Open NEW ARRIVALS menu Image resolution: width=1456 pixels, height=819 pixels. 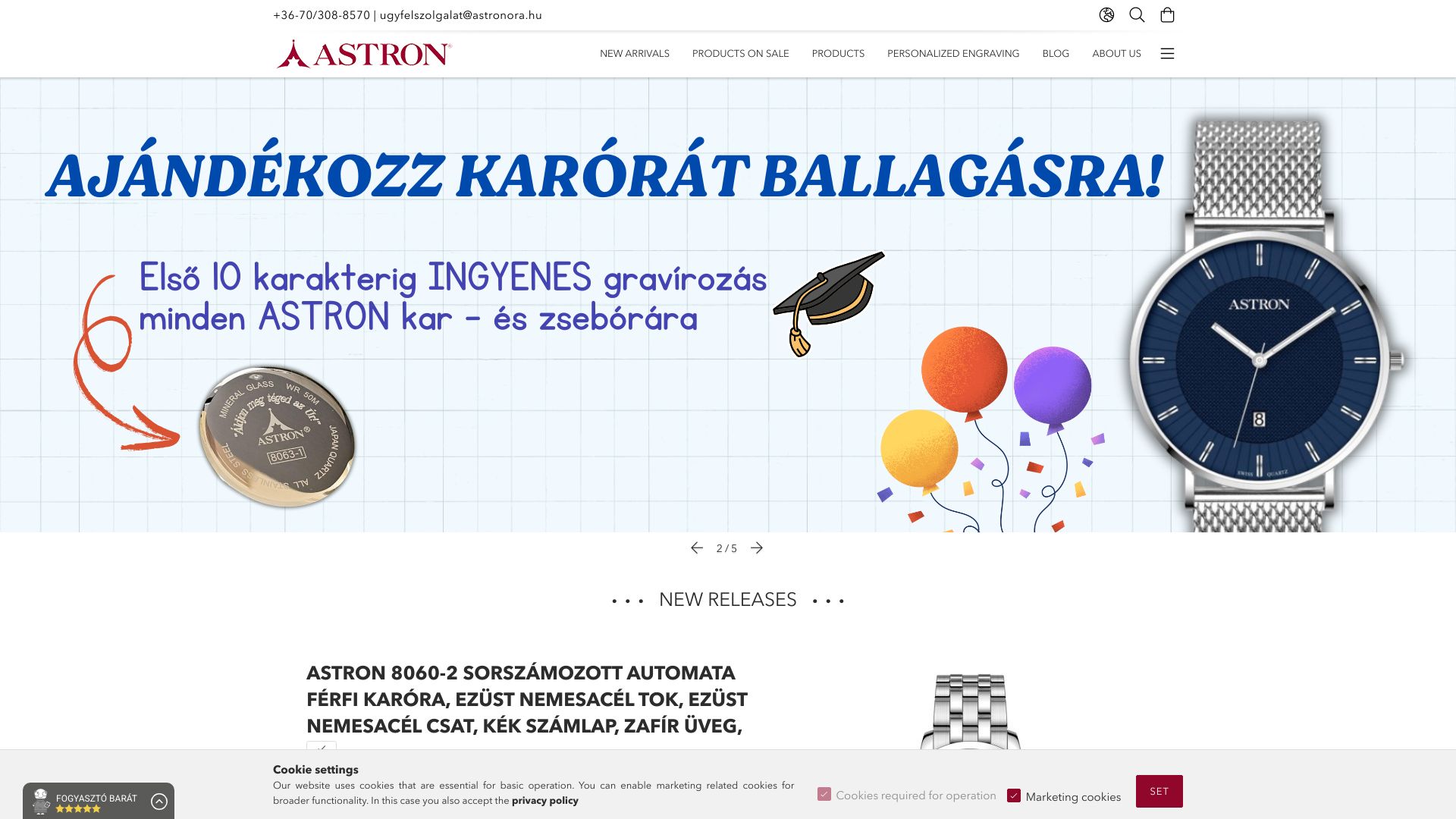pos(635,53)
